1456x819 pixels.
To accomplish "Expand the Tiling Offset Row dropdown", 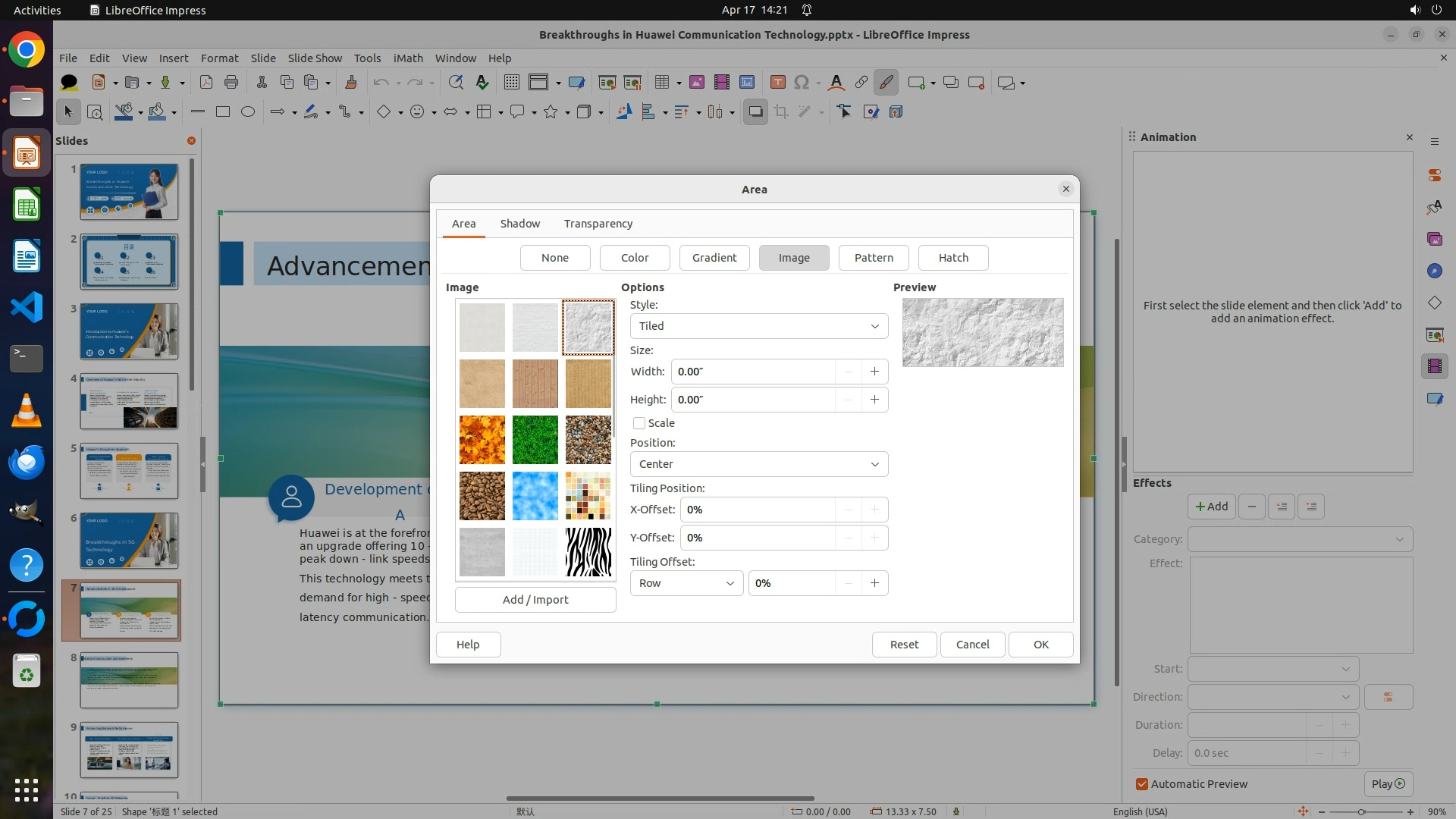I will pos(686,583).
